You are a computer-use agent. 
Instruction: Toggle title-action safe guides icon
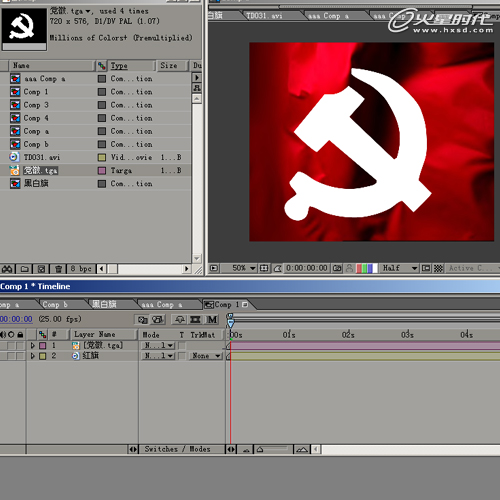[264, 268]
